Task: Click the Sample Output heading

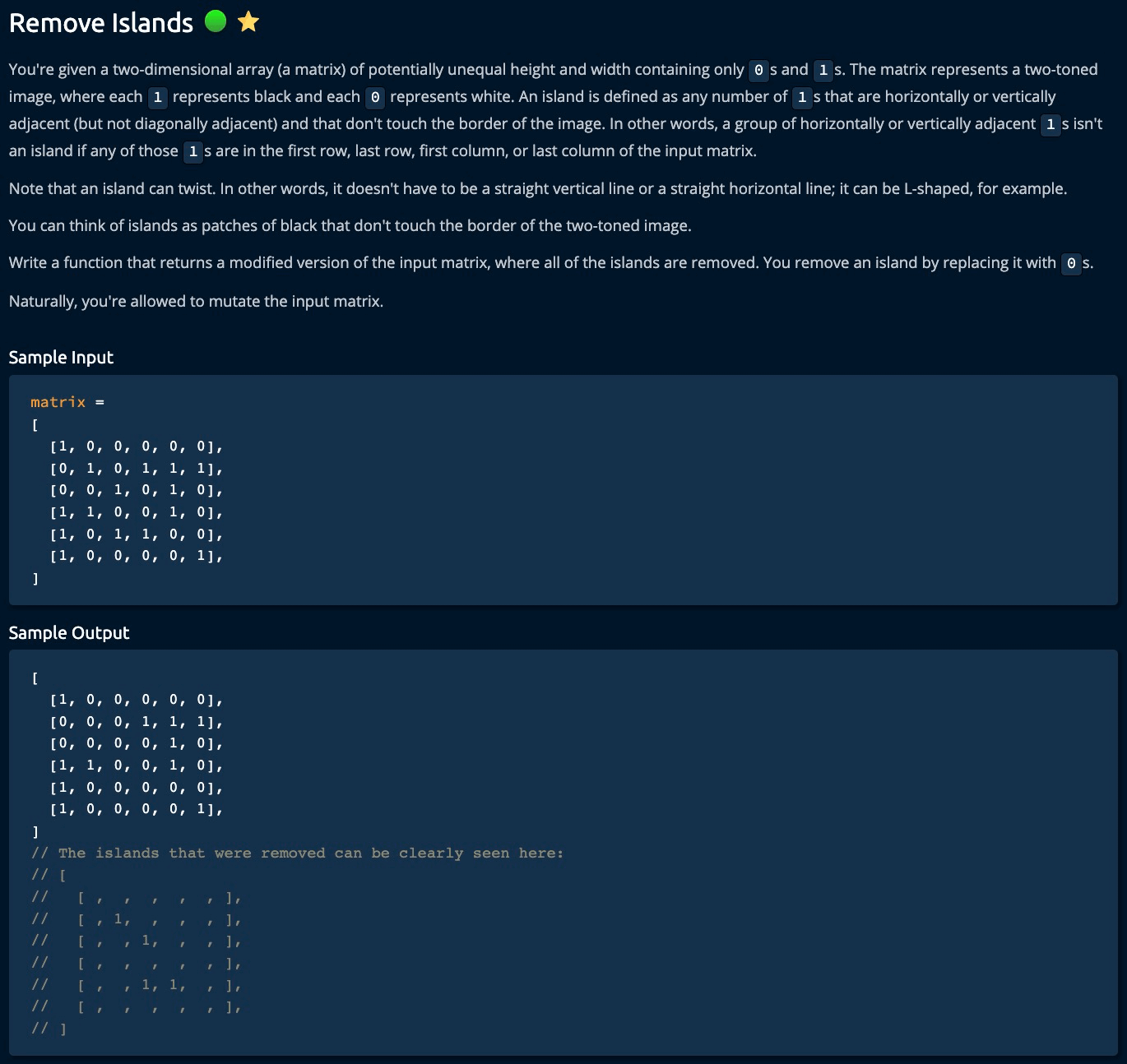Action: point(69,632)
